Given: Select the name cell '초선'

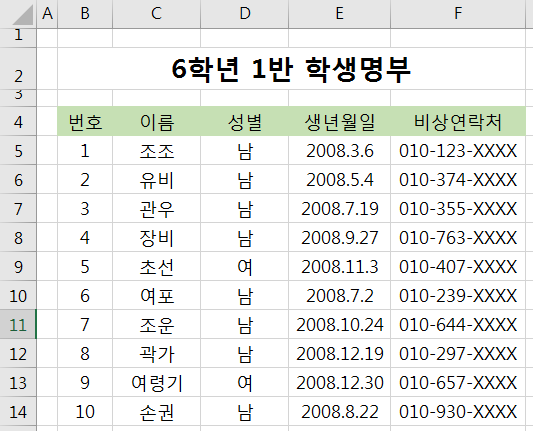Looking at the screenshot, I should (x=156, y=266).
